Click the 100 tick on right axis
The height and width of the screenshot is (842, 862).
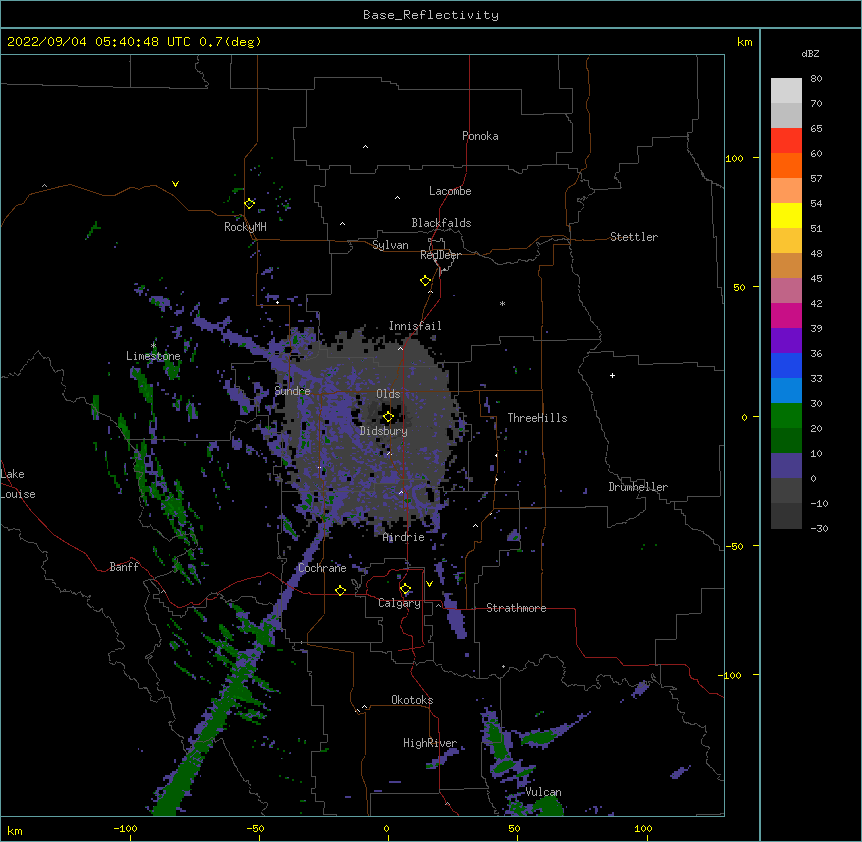click(x=734, y=159)
